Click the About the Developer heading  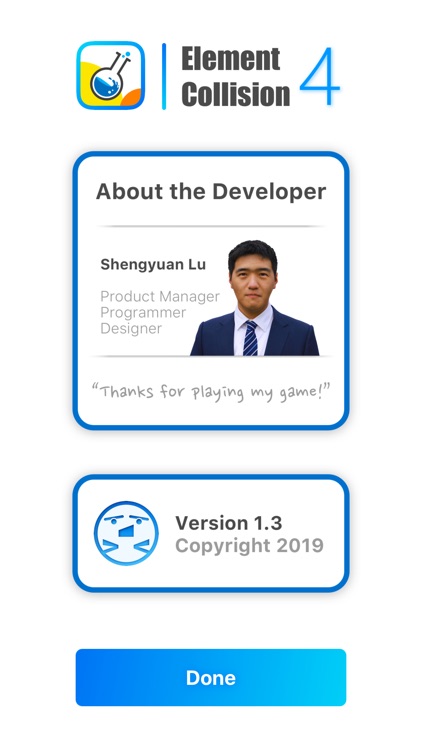(x=211, y=191)
